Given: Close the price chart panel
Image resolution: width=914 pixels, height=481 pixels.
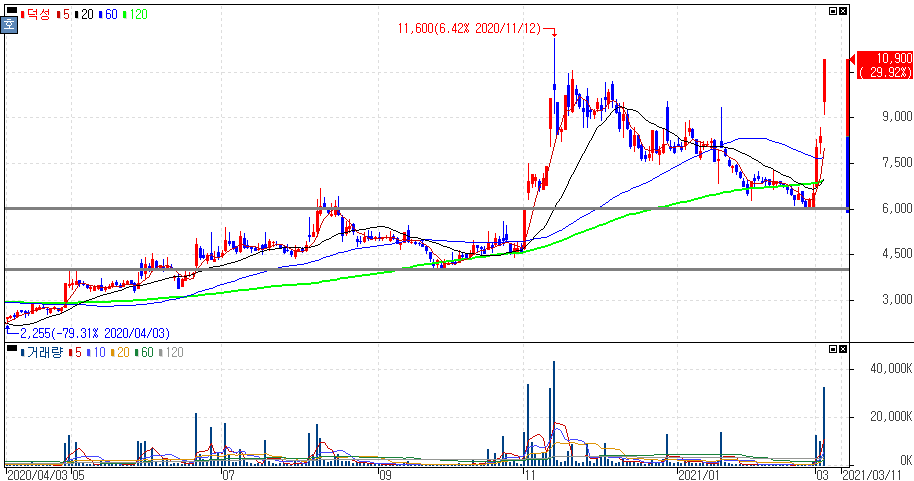Looking at the screenshot, I should (x=843, y=11).
